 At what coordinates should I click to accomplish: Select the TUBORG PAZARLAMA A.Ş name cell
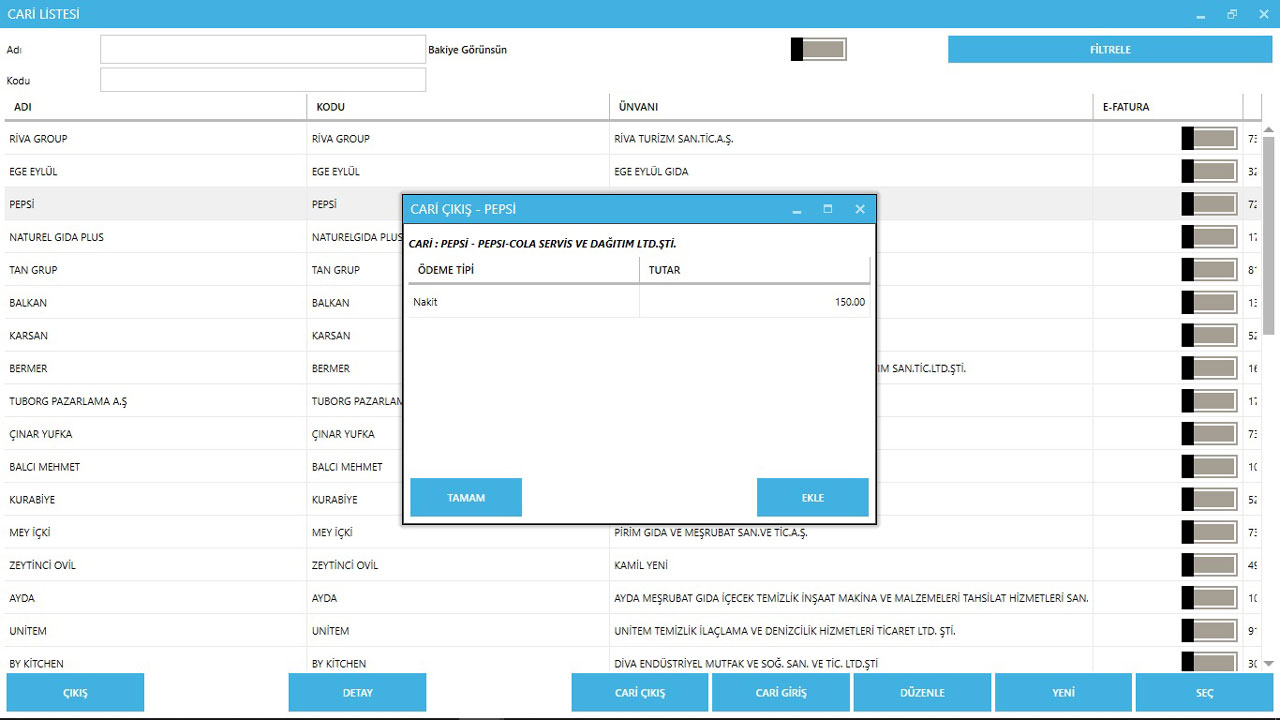[156, 401]
